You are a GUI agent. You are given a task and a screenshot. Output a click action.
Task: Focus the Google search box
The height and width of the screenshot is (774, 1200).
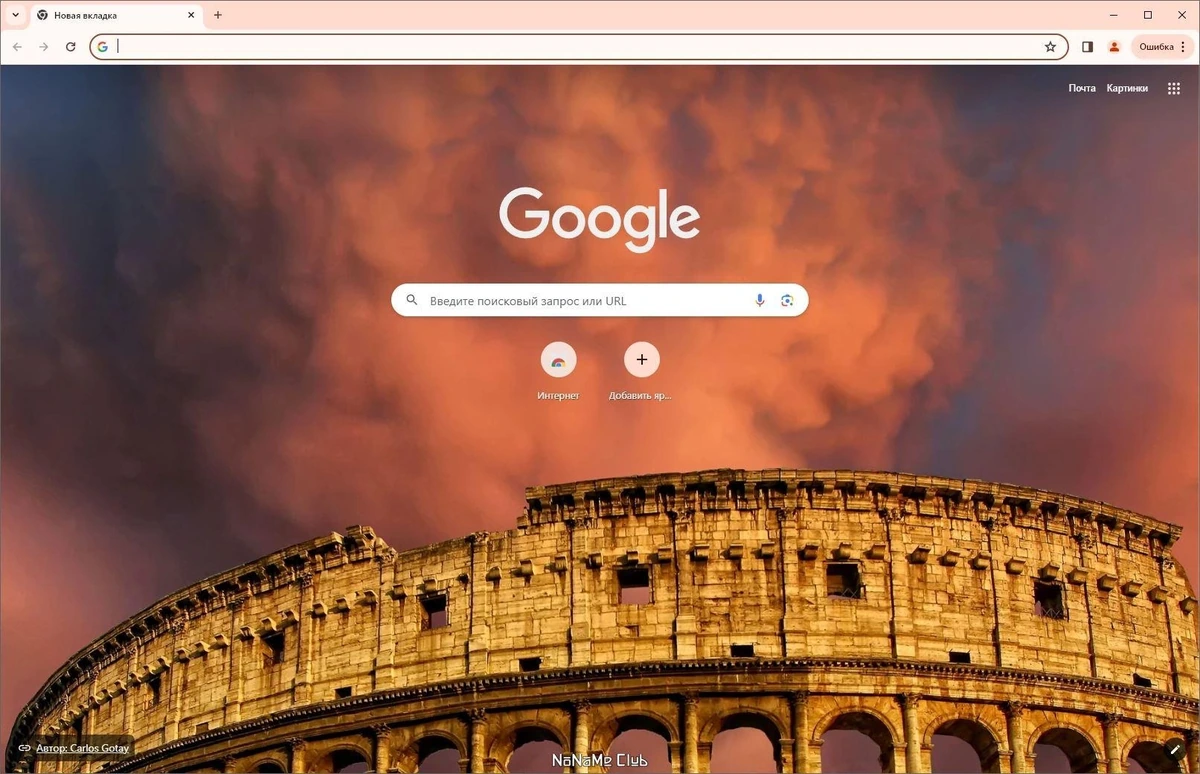click(x=600, y=300)
